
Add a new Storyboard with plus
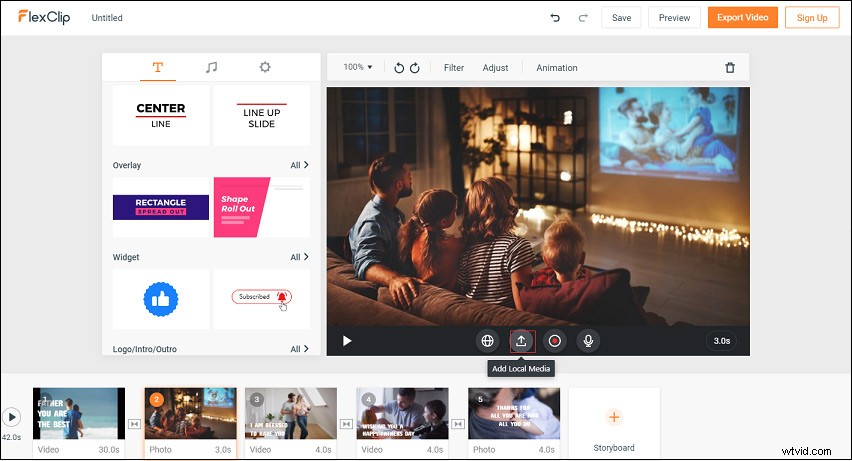pyautogui.click(x=614, y=417)
